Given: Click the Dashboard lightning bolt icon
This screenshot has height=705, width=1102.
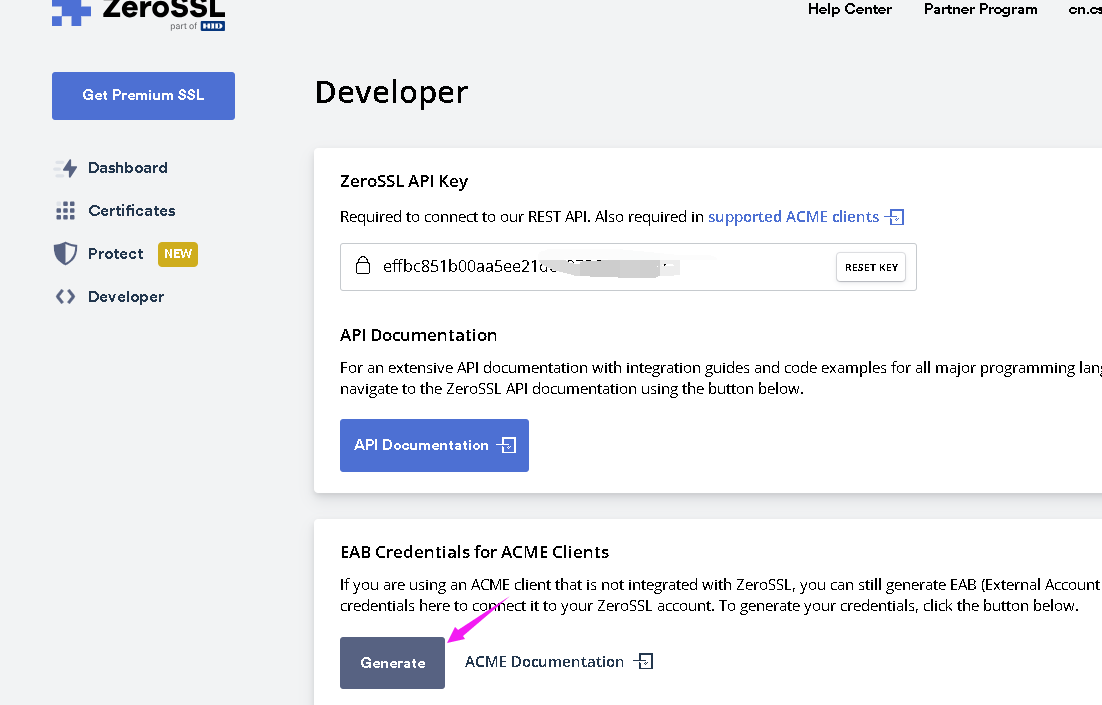Looking at the screenshot, I should click(66, 168).
